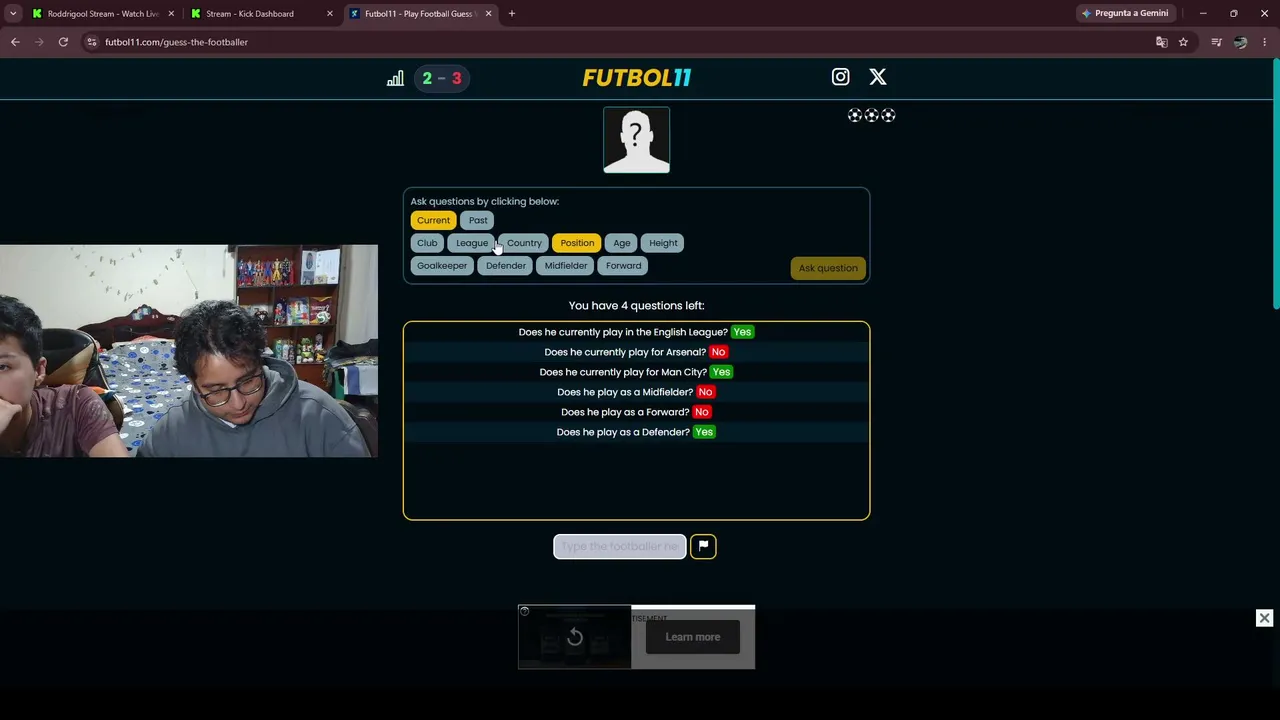Pick the Goalkeeper position option
This screenshot has width=1280, height=720.
pyautogui.click(x=442, y=266)
